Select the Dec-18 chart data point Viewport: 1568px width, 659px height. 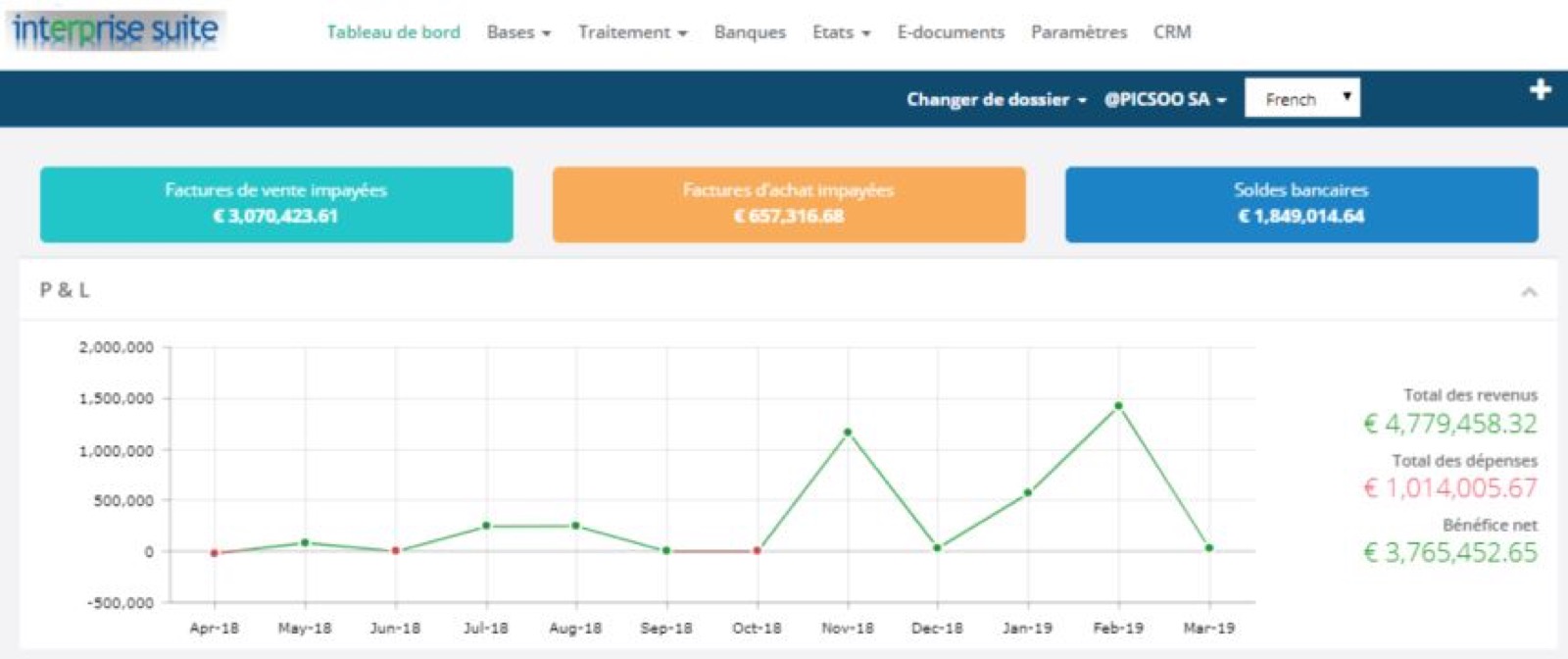[938, 548]
